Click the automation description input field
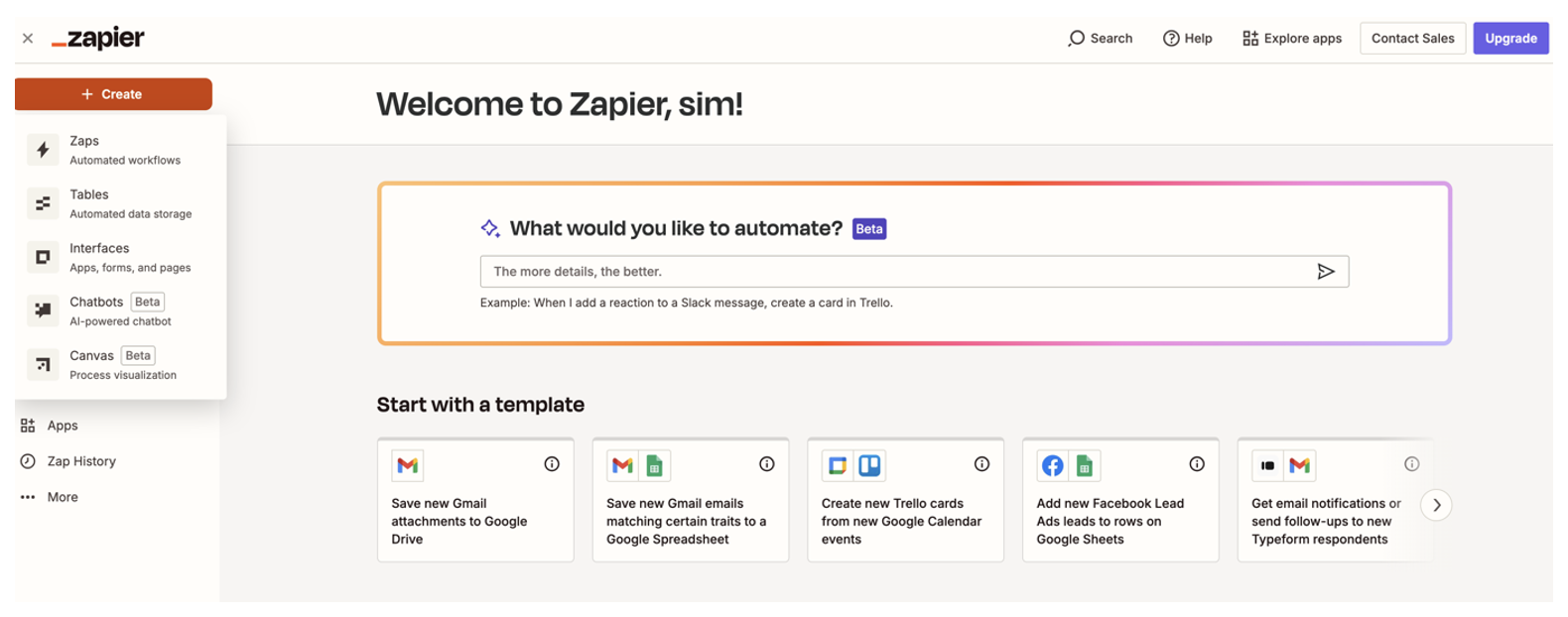 pyautogui.click(x=893, y=272)
